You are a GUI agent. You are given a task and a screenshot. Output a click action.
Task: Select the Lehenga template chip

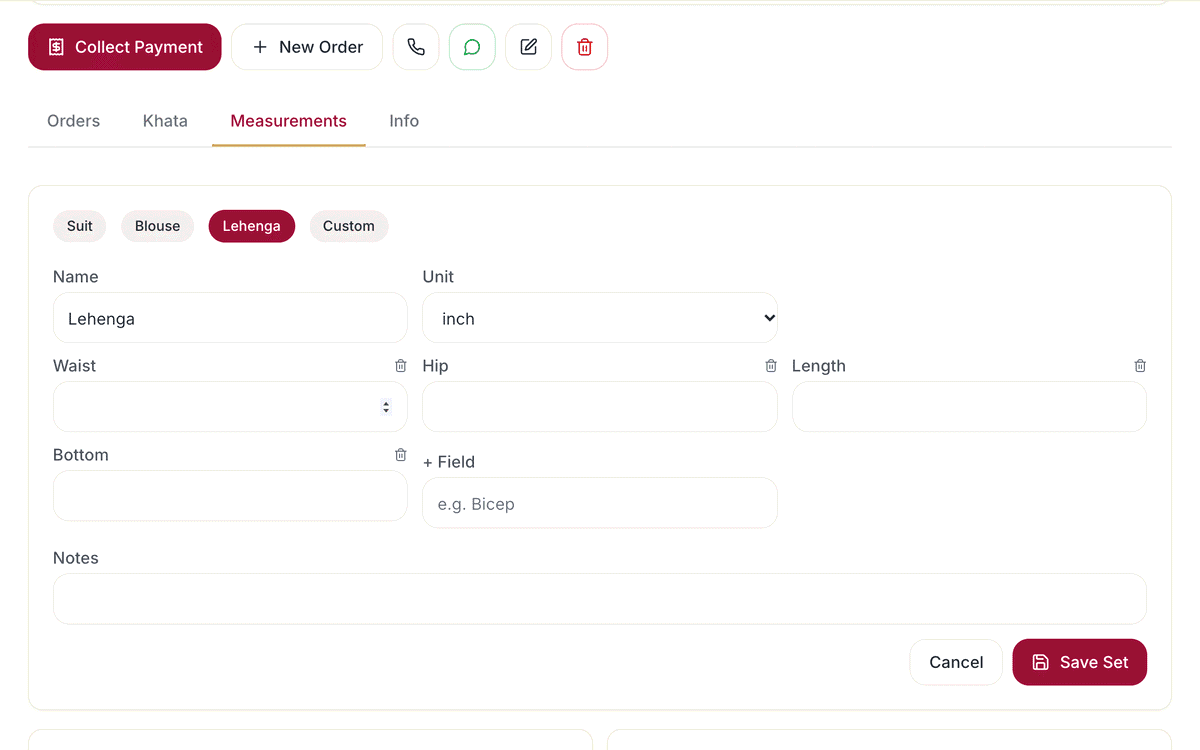(252, 226)
